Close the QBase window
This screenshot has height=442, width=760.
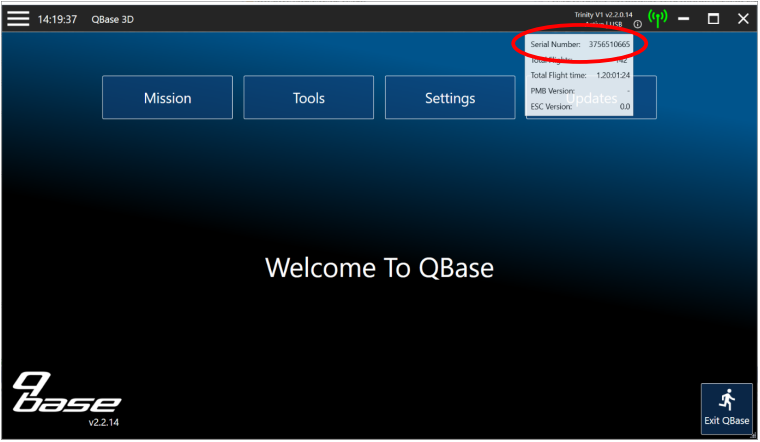pyautogui.click(x=743, y=19)
